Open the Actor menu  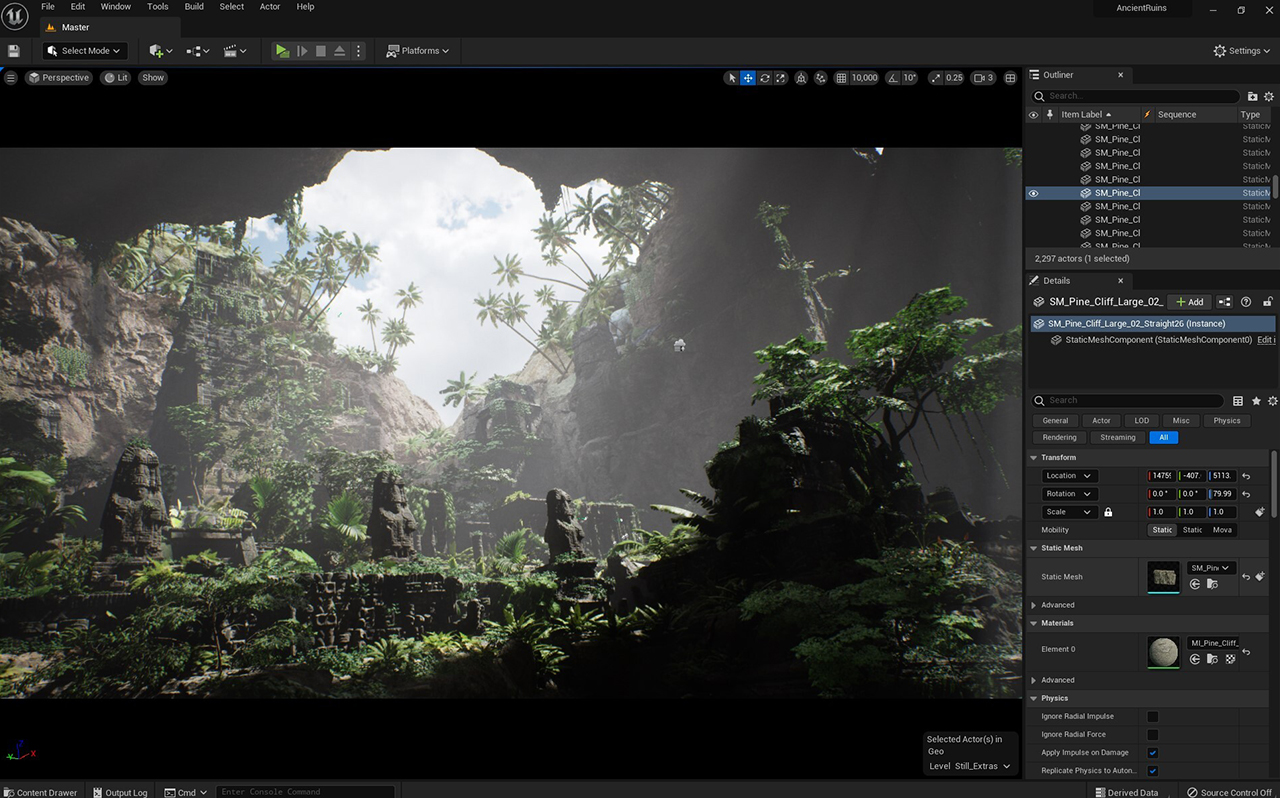click(x=270, y=7)
